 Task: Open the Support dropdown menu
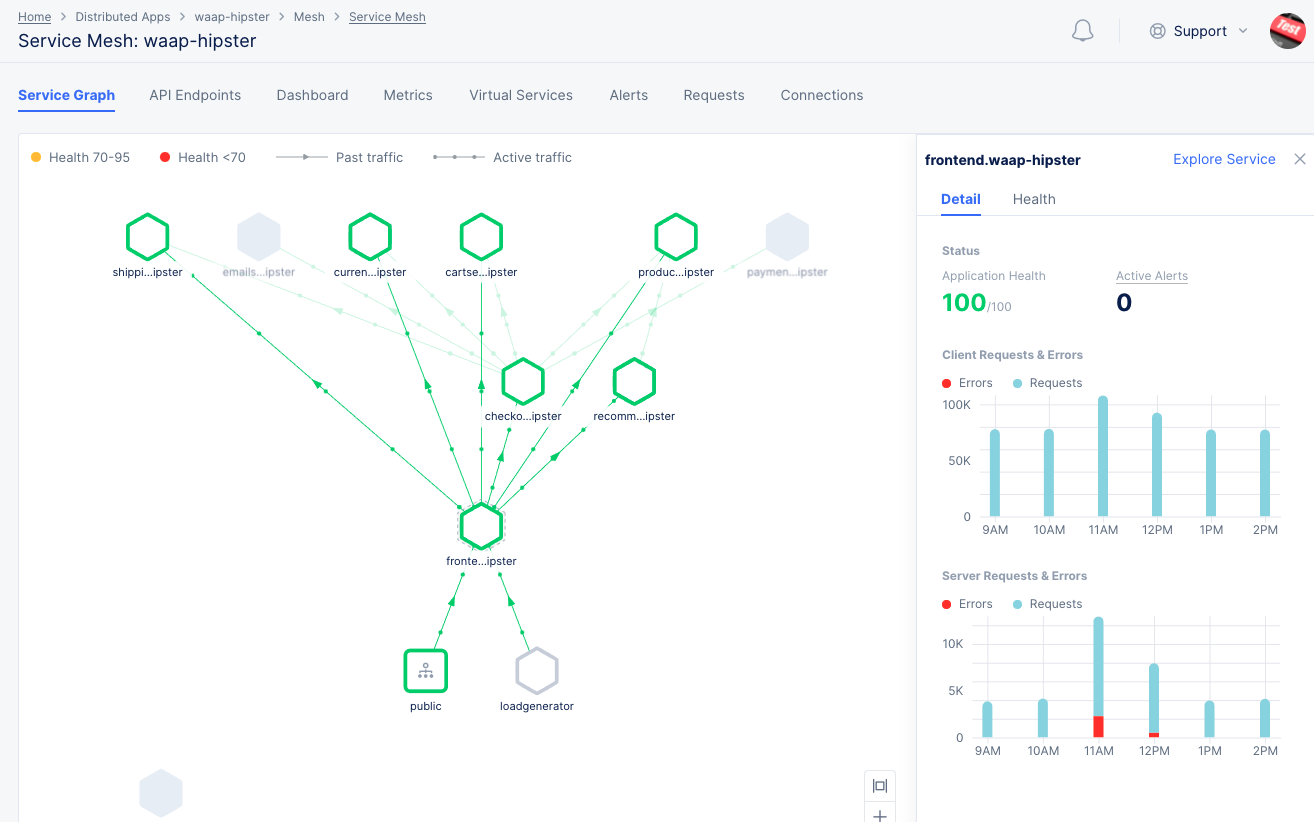point(1199,31)
